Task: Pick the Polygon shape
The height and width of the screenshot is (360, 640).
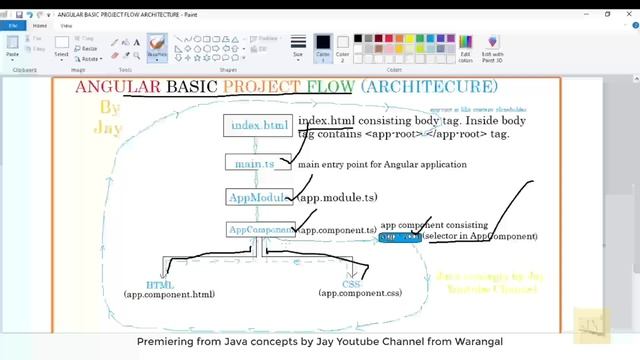Action: (x=226, y=39)
